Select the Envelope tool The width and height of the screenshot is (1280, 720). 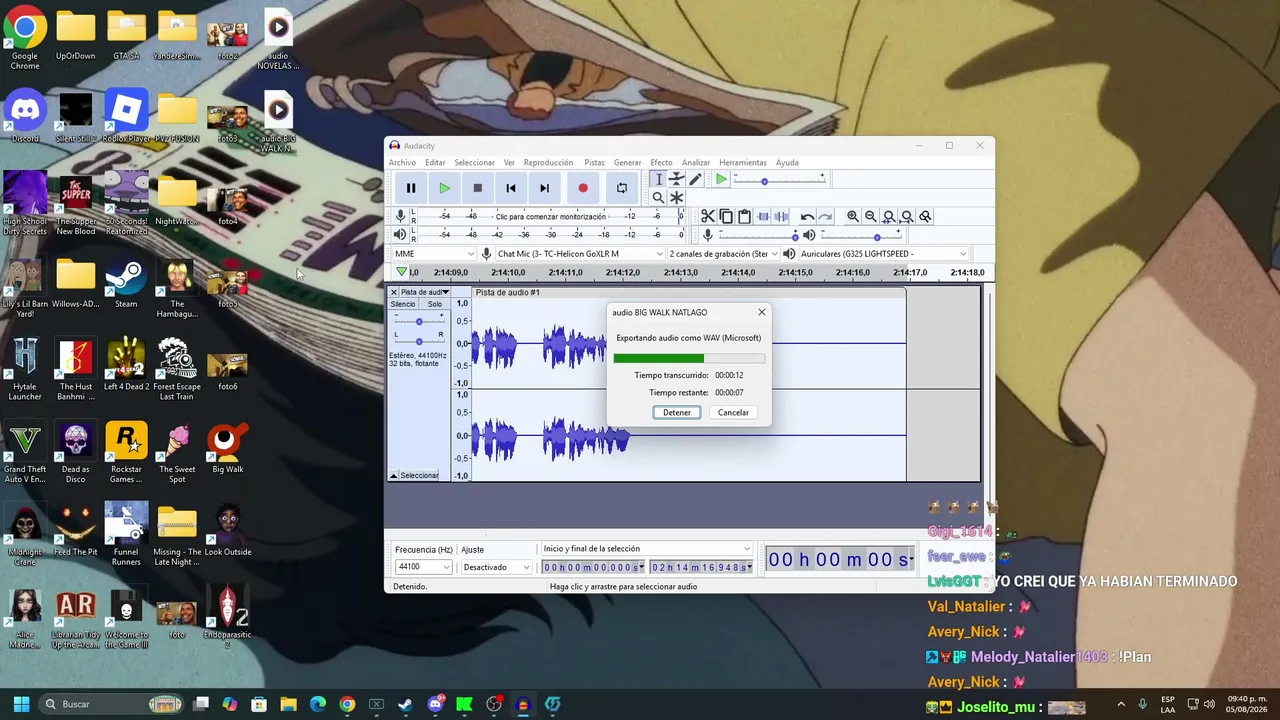pos(677,179)
